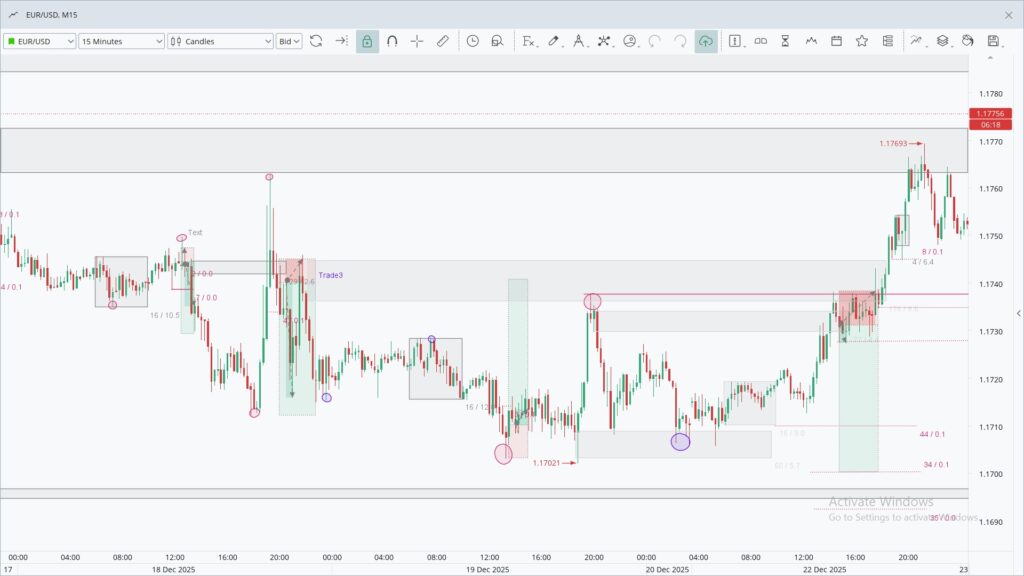1024x576 pixels.
Task: Open the pencil drawing tools
Action: 553,41
